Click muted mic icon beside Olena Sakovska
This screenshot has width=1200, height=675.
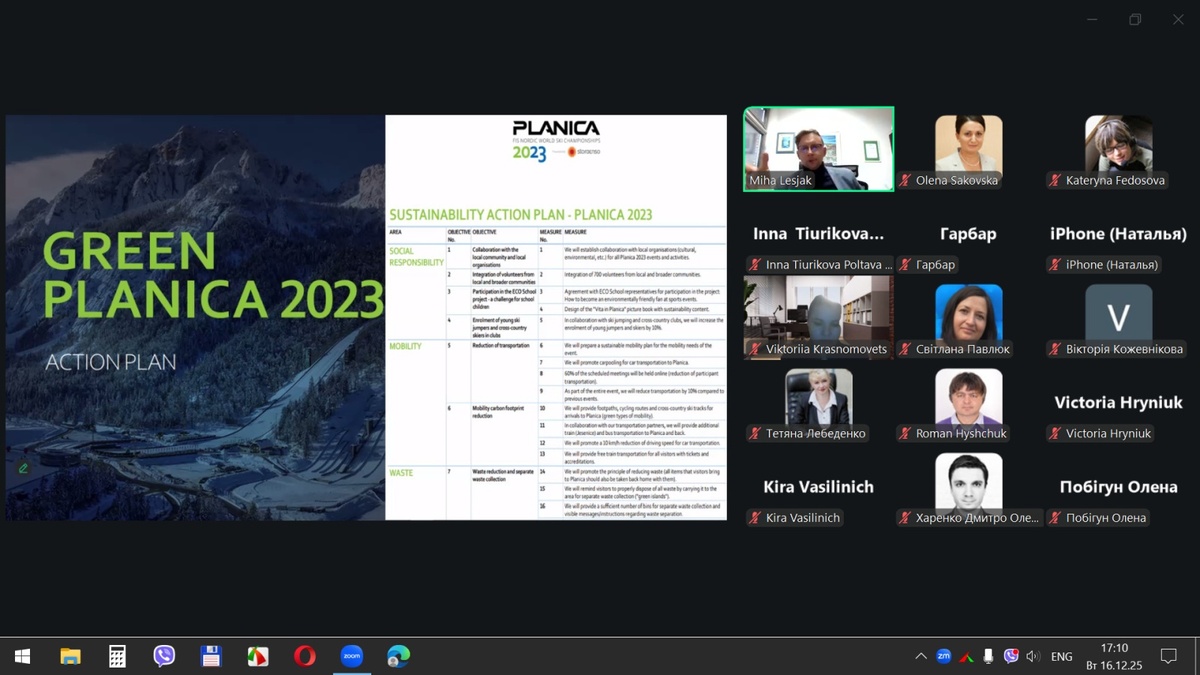[905, 181]
